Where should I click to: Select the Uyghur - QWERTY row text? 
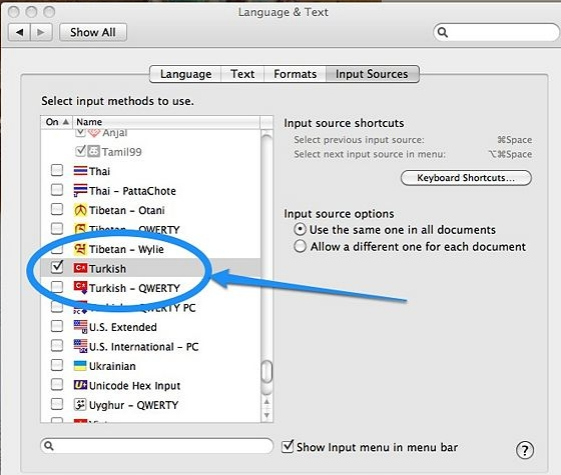[133, 405]
